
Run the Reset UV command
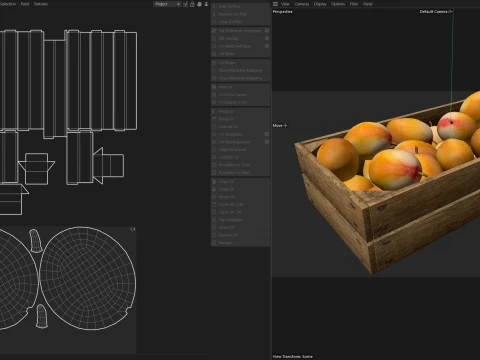pyautogui.click(x=240, y=197)
